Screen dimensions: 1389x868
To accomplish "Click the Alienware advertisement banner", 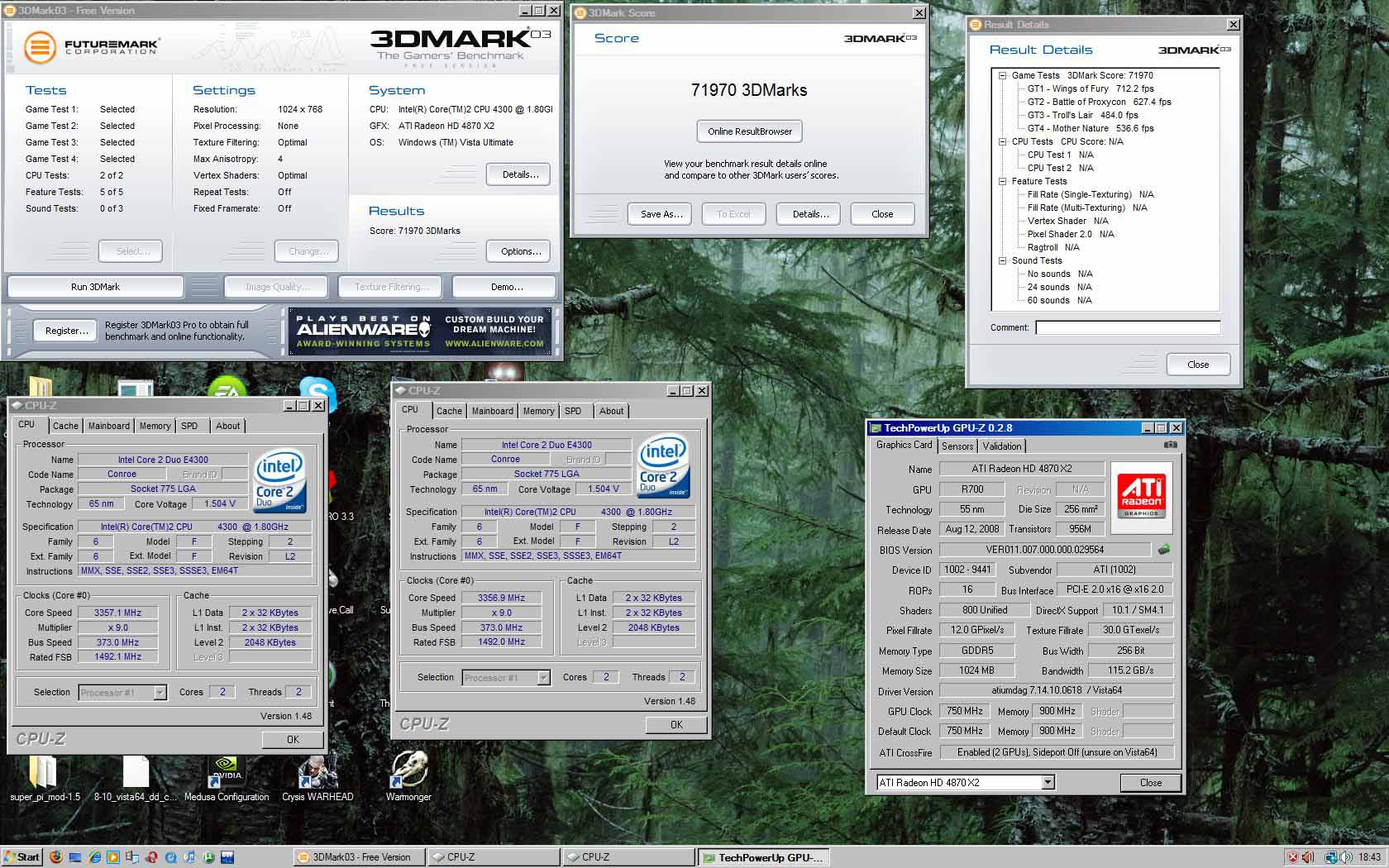I will pyautogui.click(x=420, y=331).
